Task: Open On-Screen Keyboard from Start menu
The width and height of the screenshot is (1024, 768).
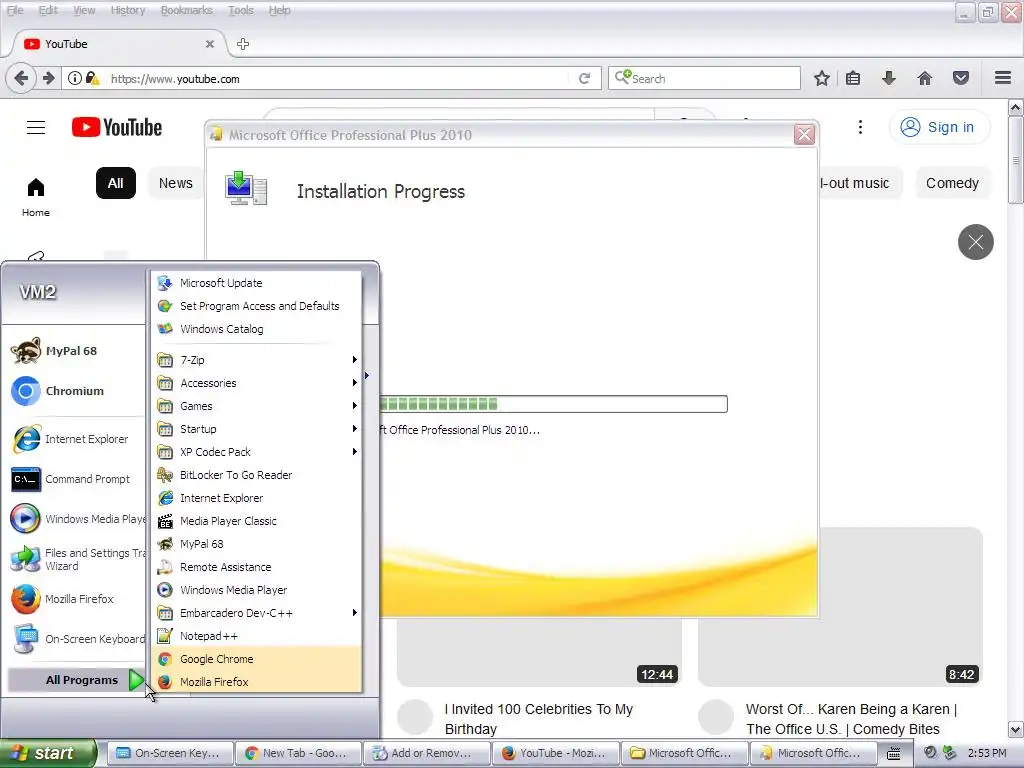Action: [x=77, y=639]
